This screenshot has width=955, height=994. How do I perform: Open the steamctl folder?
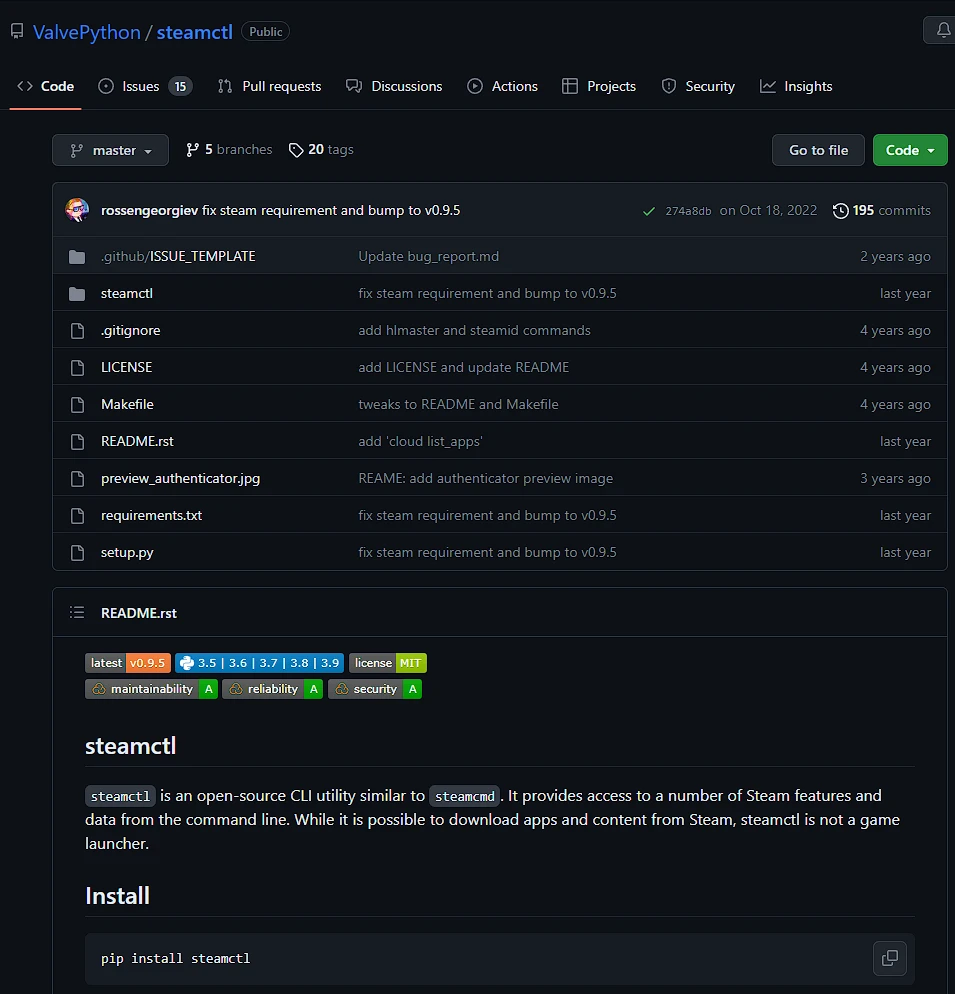pos(127,294)
